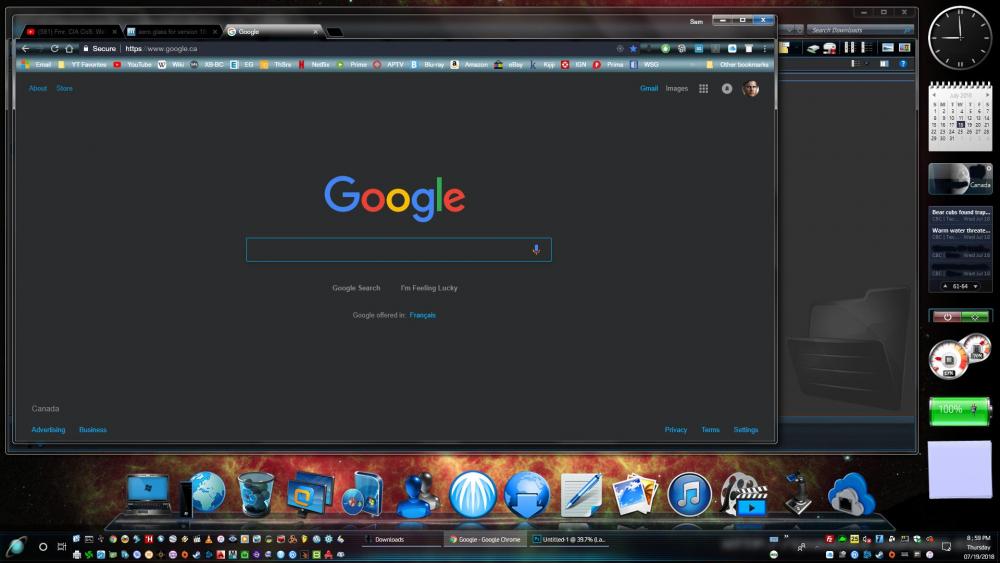Open the eBay bookmark
1000x563 pixels.
pos(508,64)
